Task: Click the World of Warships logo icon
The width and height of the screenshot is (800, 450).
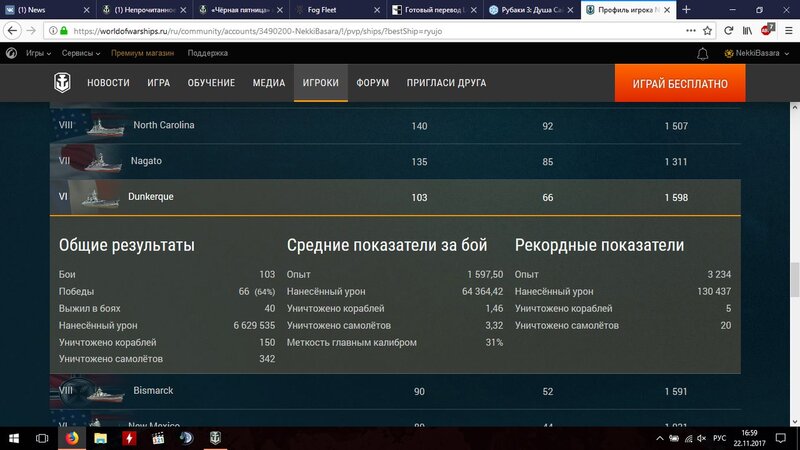Action: click(64, 84)
